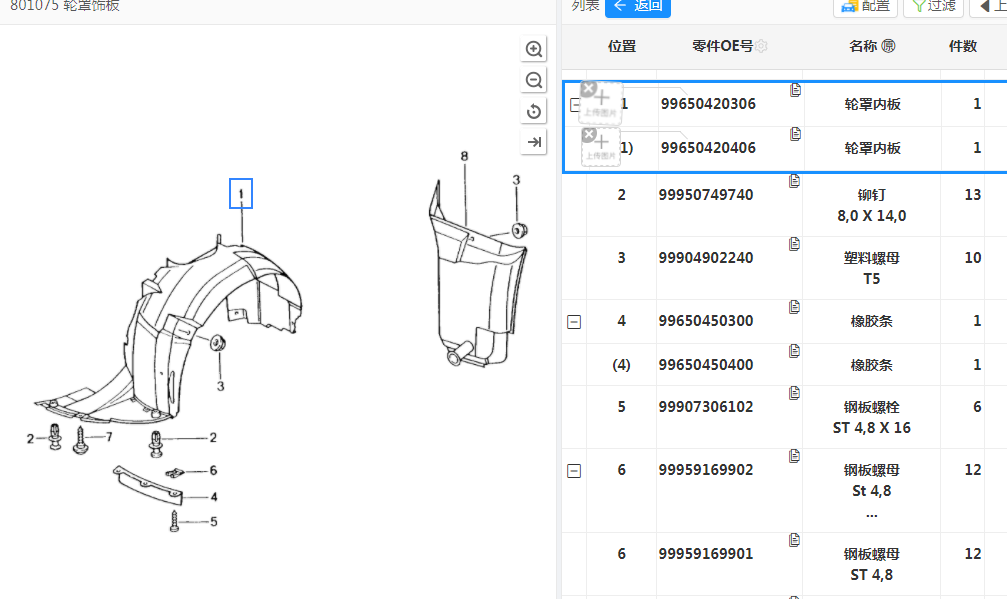Toggle the 原 icon beside 名称
Screen dimensions: 1007x599
[888, 46]
